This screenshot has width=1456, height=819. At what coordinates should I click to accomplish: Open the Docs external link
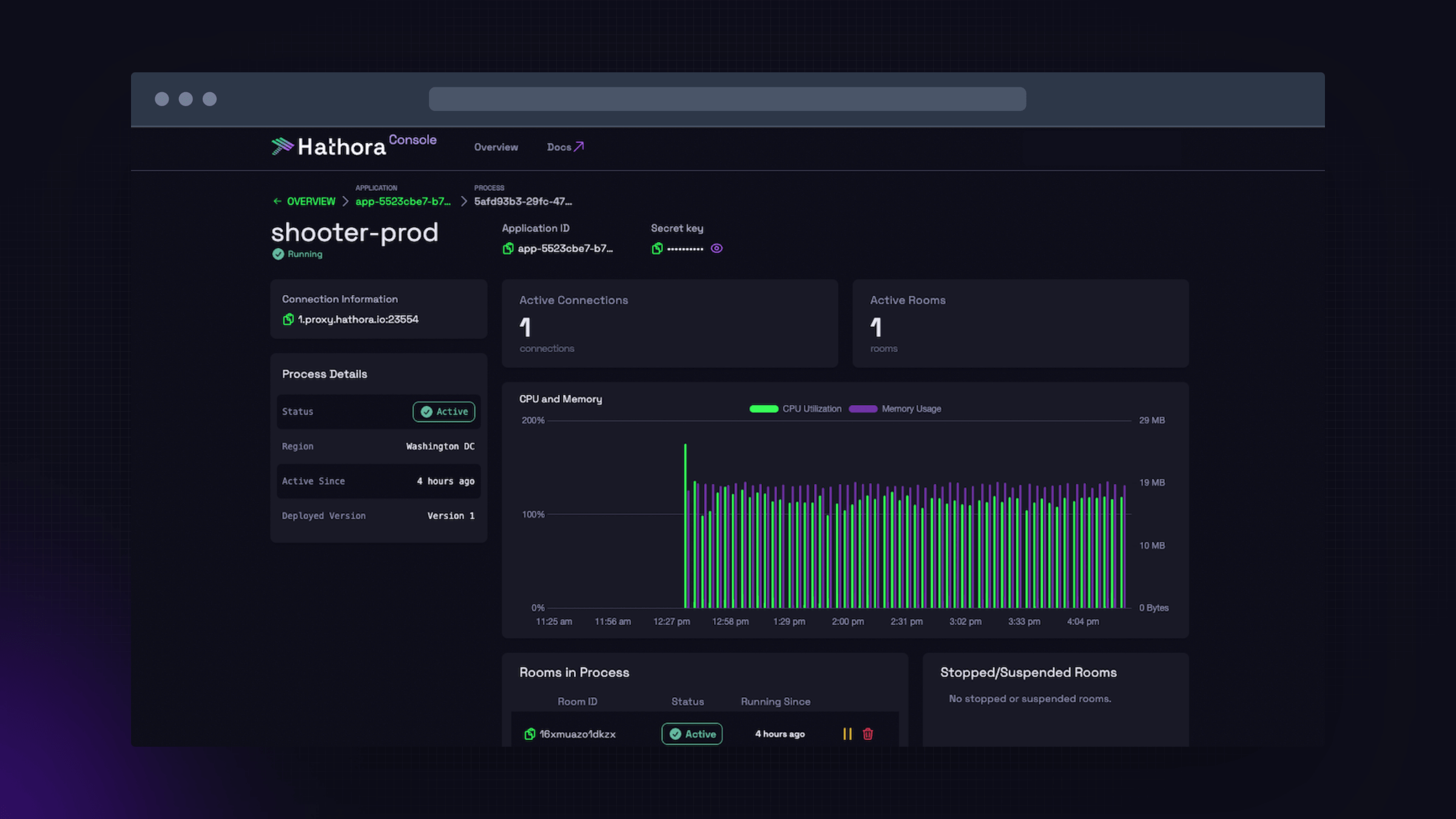tap(565, 147)
